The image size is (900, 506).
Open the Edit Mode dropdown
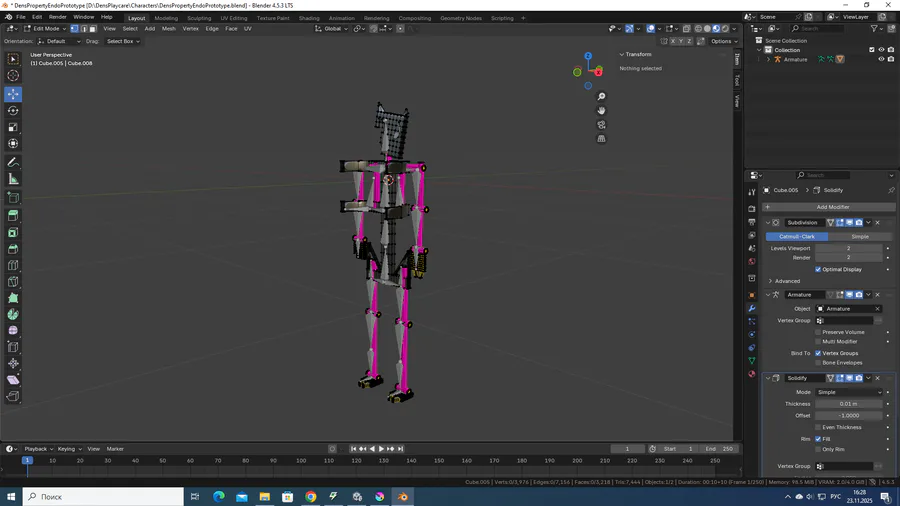(x=44, y=29)
